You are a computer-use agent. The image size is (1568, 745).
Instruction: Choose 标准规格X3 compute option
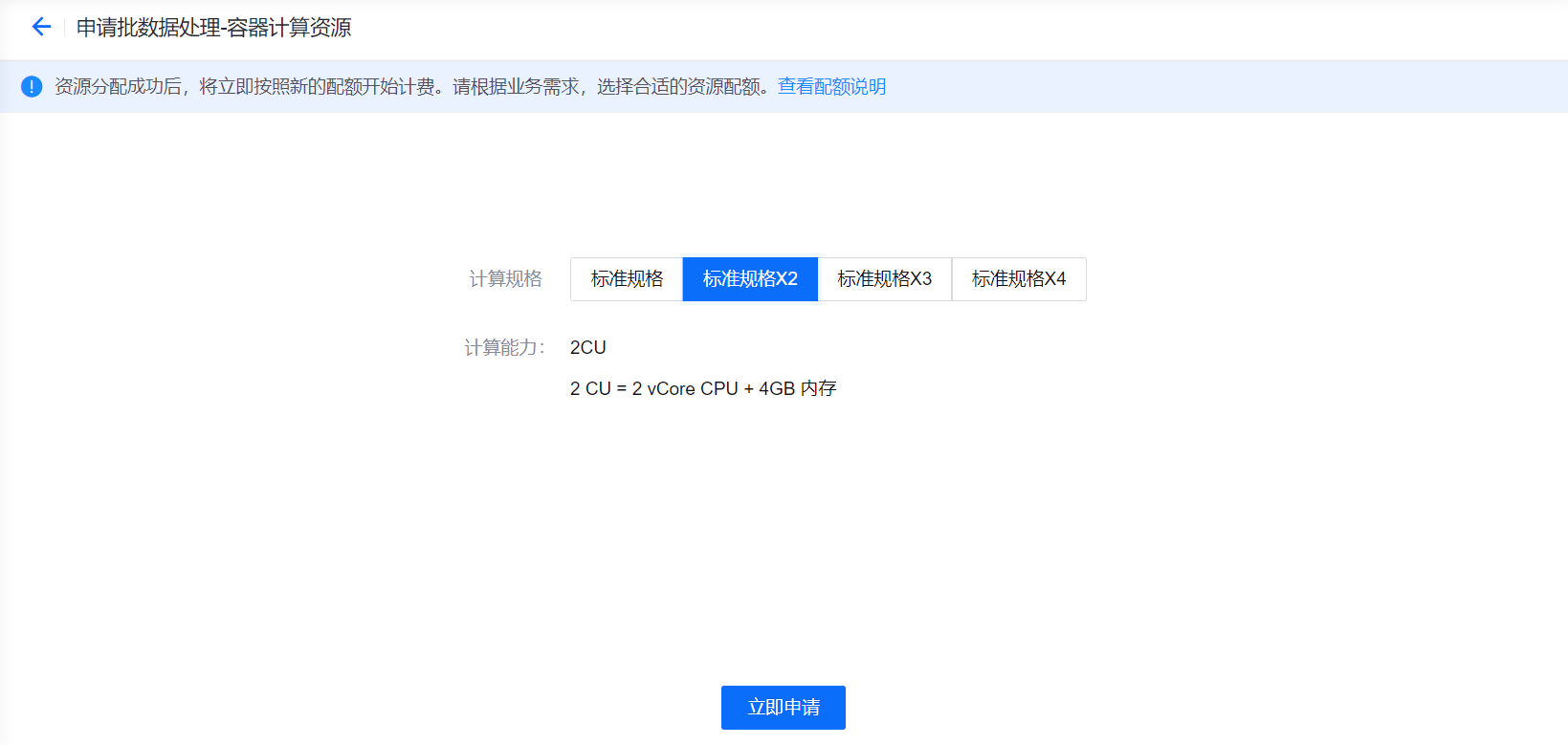[885, 279]
